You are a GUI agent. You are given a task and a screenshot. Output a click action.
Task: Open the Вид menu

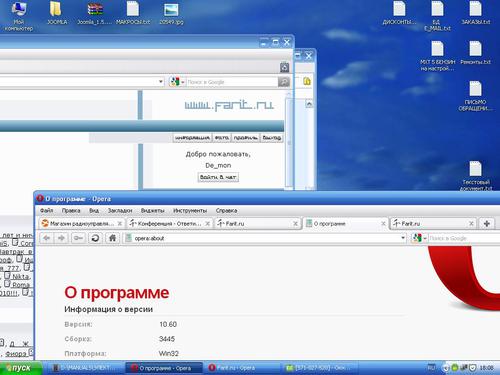[94, 211]
